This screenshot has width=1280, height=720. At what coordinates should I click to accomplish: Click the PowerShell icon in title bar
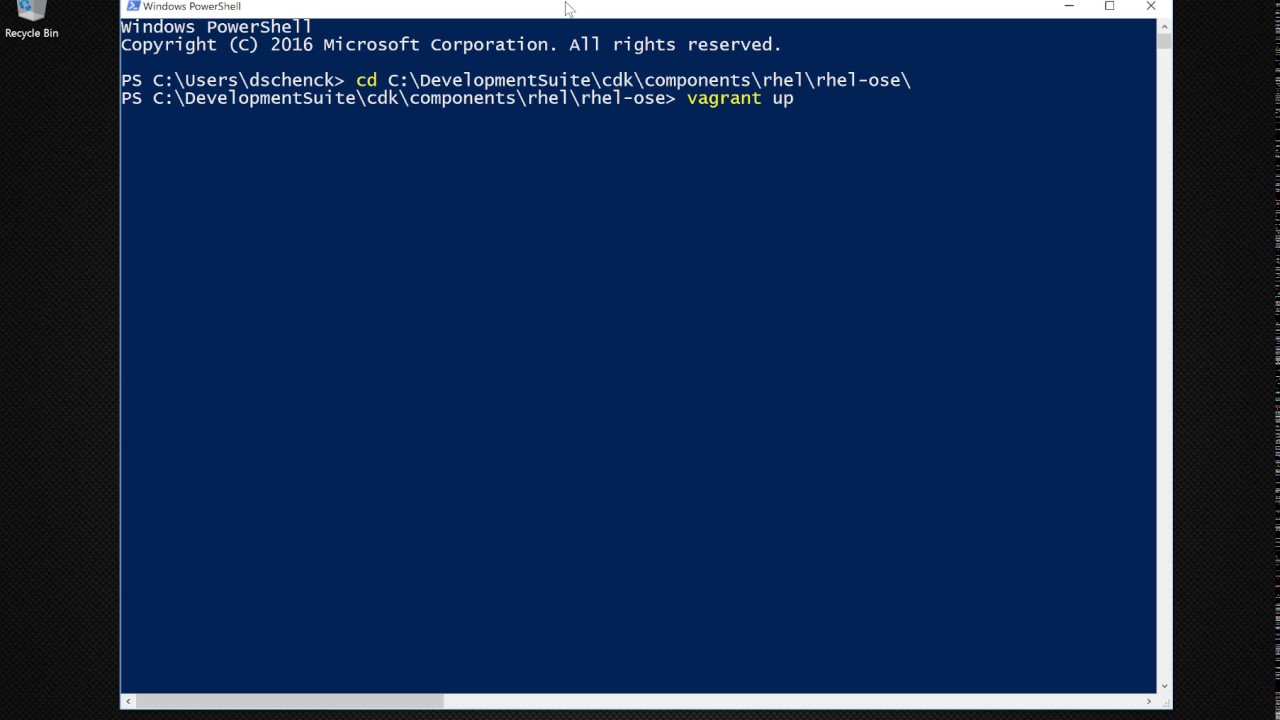pyautogui.click(x=133, y=6)
